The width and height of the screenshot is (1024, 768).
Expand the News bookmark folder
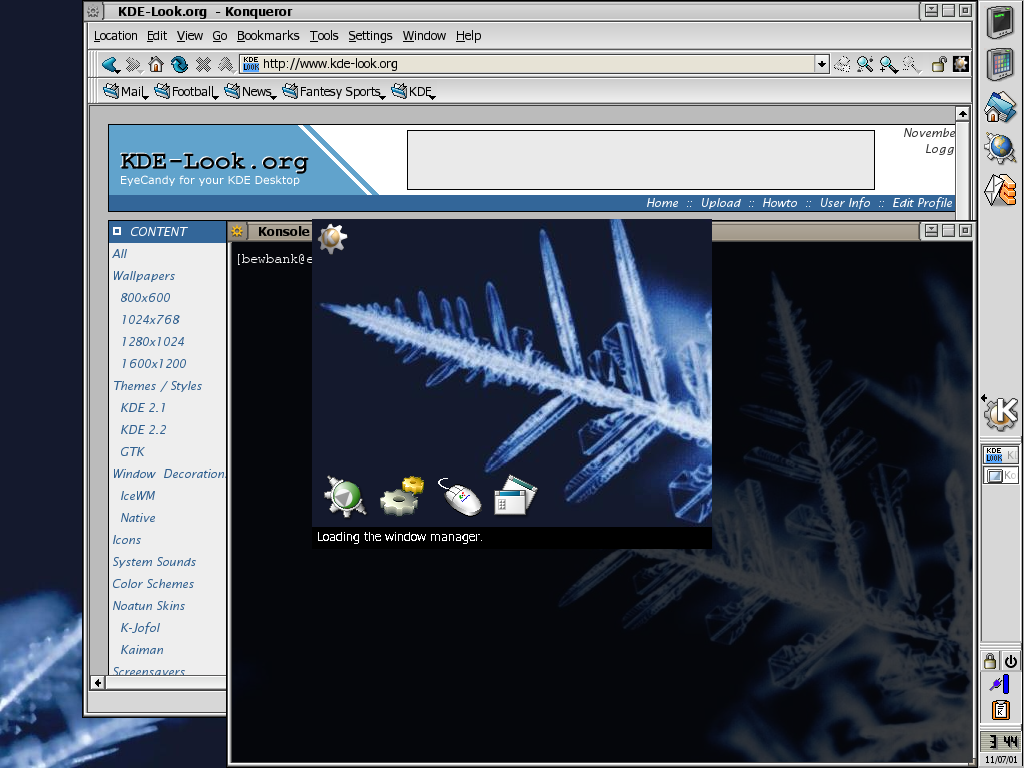(250, 91)
